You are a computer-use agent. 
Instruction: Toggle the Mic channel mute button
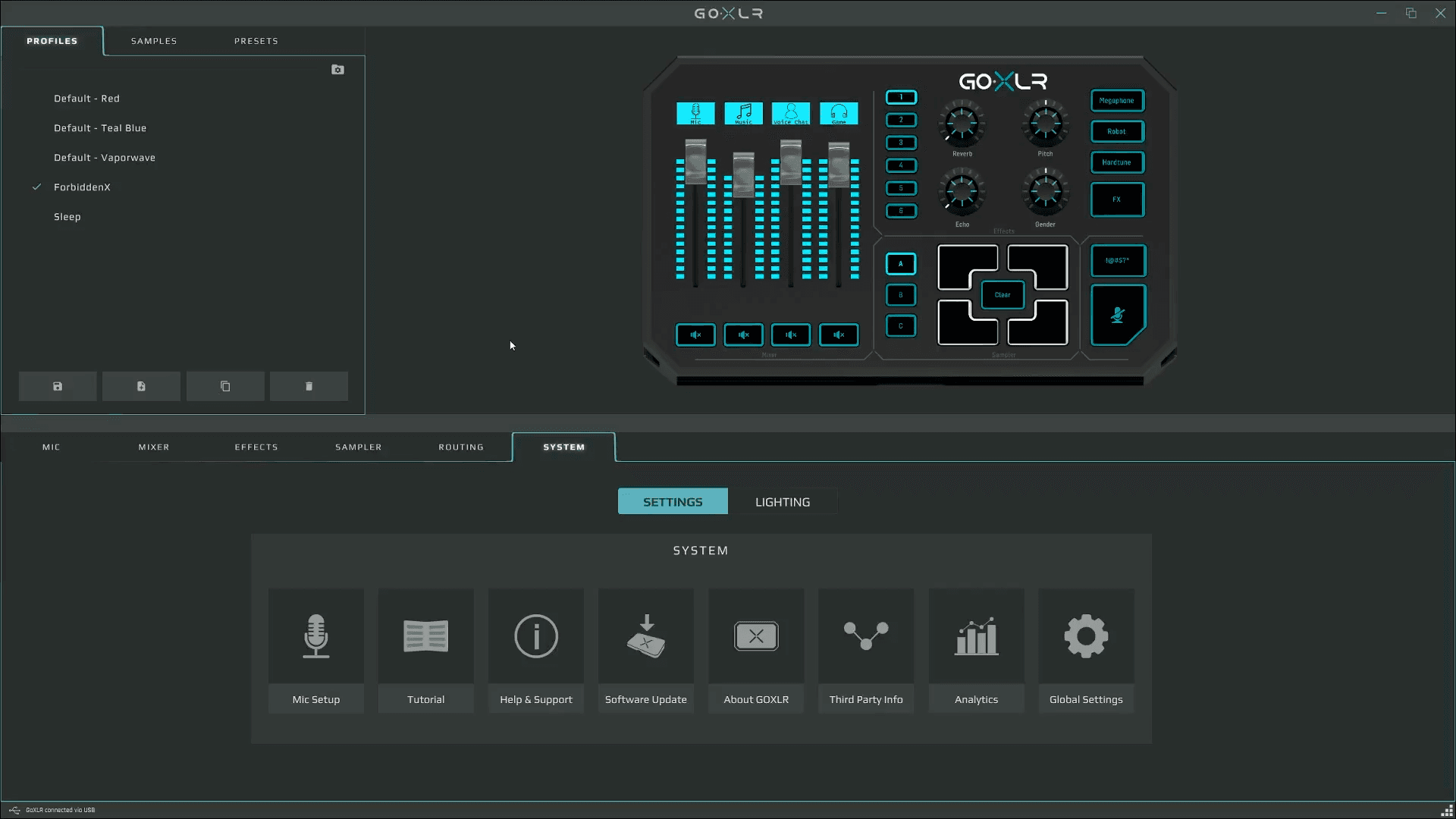[x=695, y=334]
